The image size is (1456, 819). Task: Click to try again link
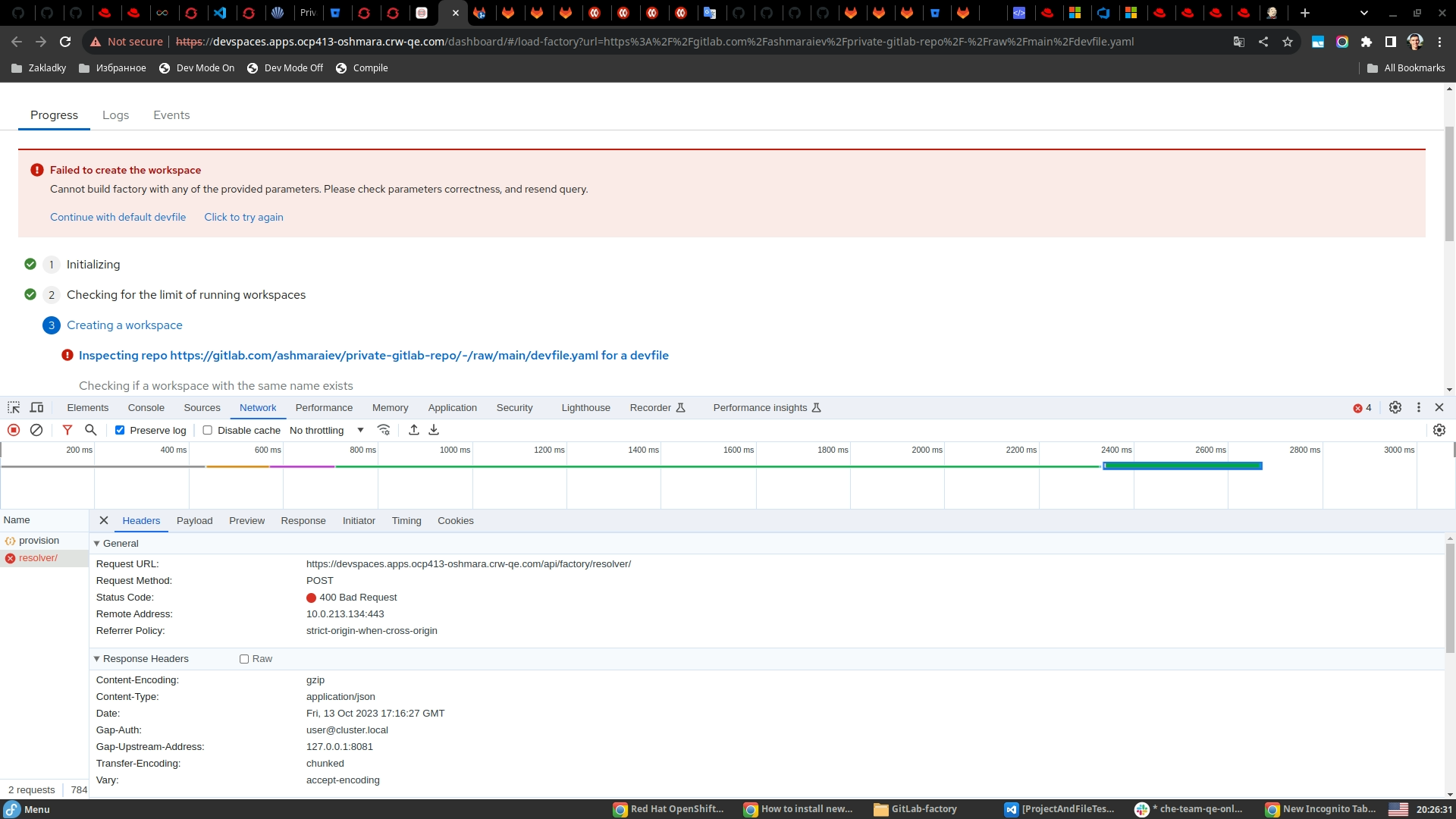(x=243, y=217)
